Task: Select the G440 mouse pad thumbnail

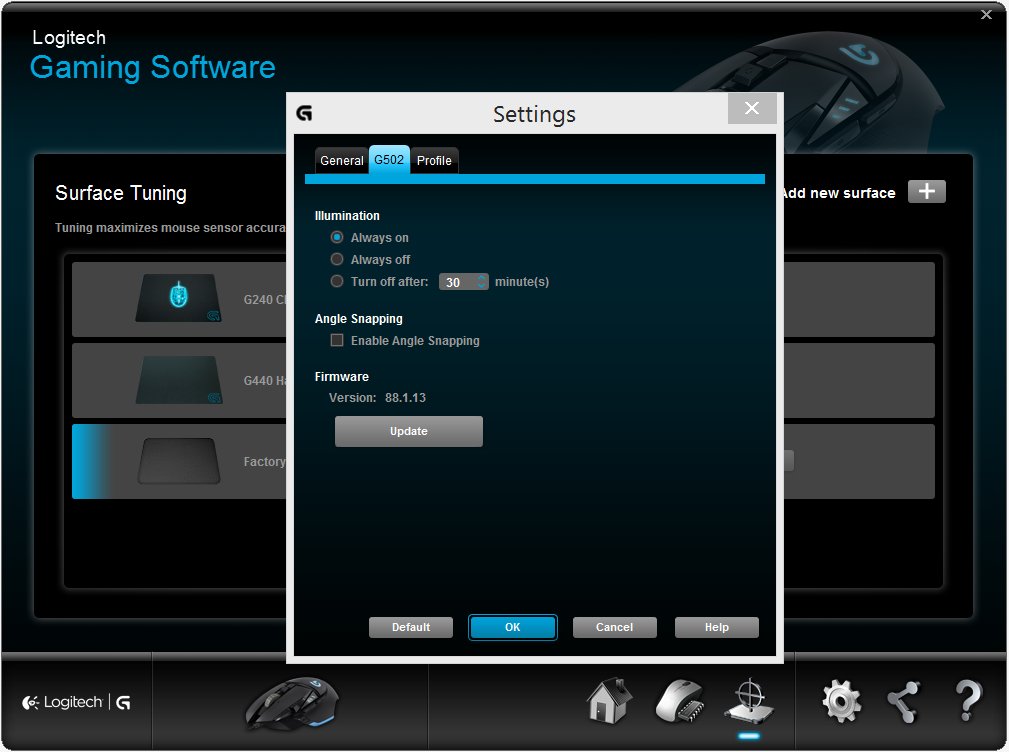Action: pos(178,380)
